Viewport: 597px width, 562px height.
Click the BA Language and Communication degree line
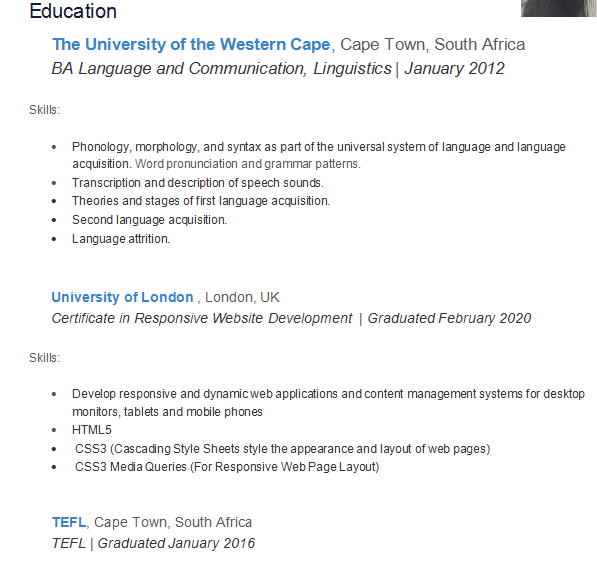pyautogui.click(x=278, y=69)
